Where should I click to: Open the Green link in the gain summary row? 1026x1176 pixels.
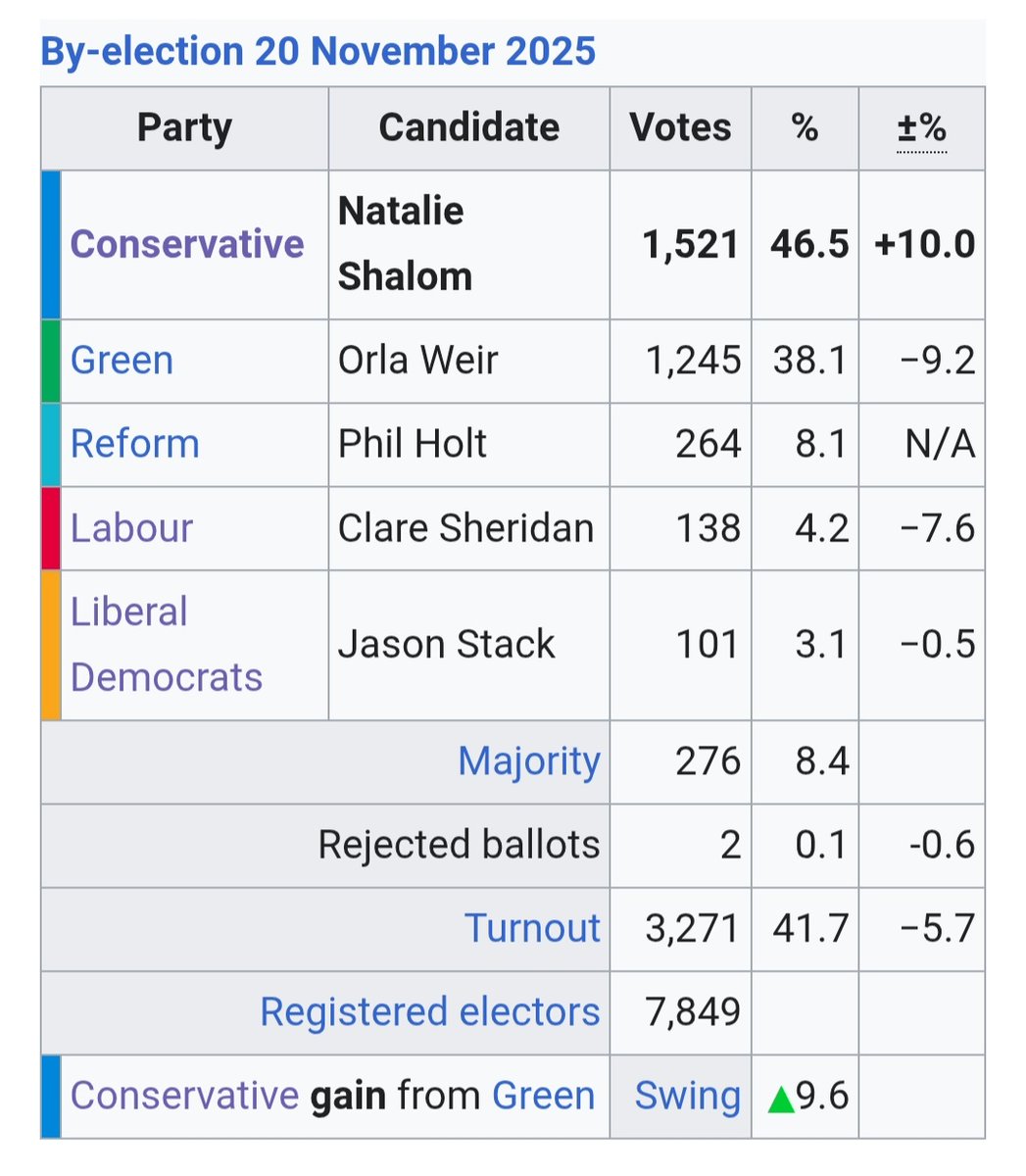tap(543, 1096)
